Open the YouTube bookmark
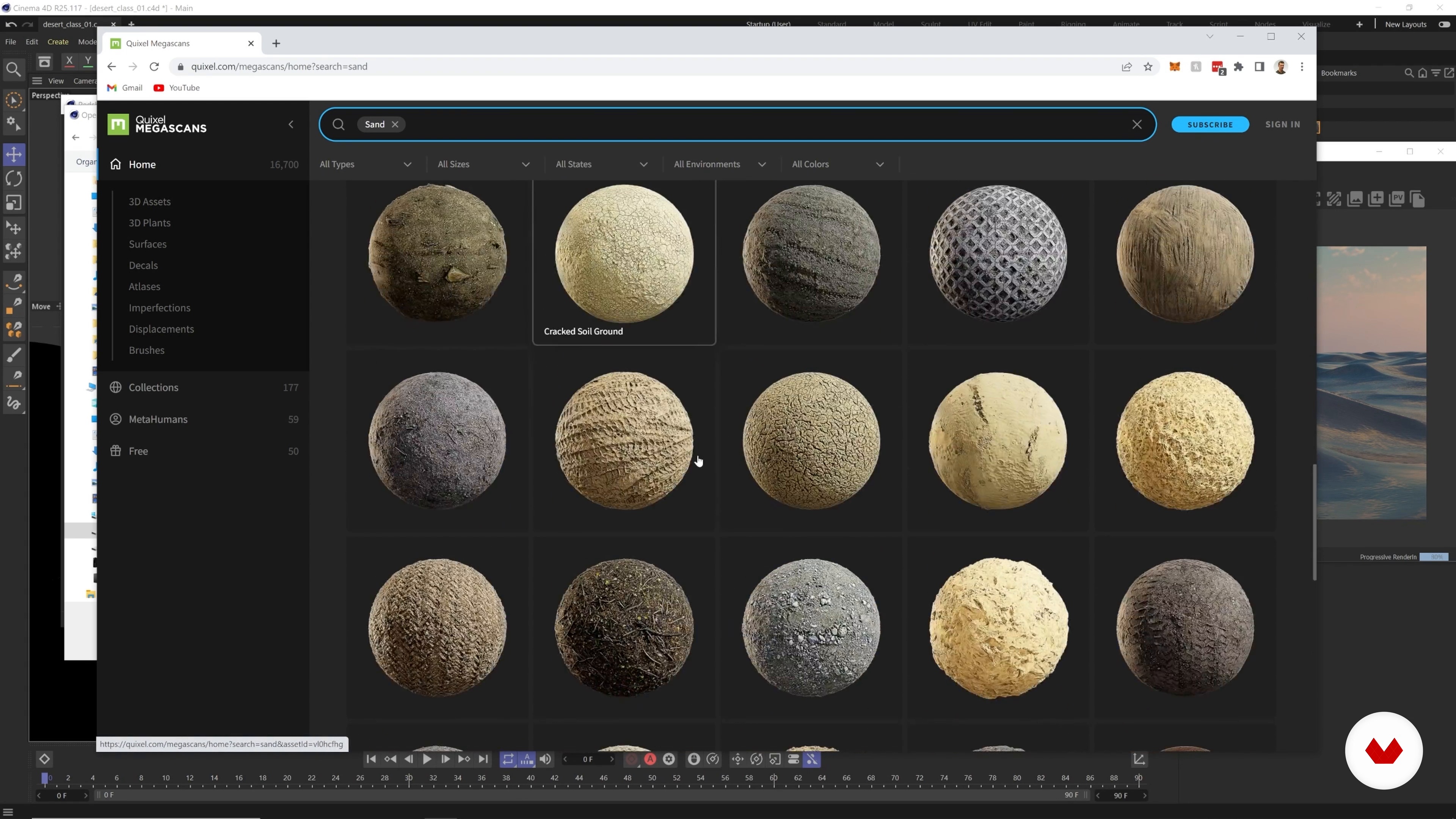 point(176,88)
